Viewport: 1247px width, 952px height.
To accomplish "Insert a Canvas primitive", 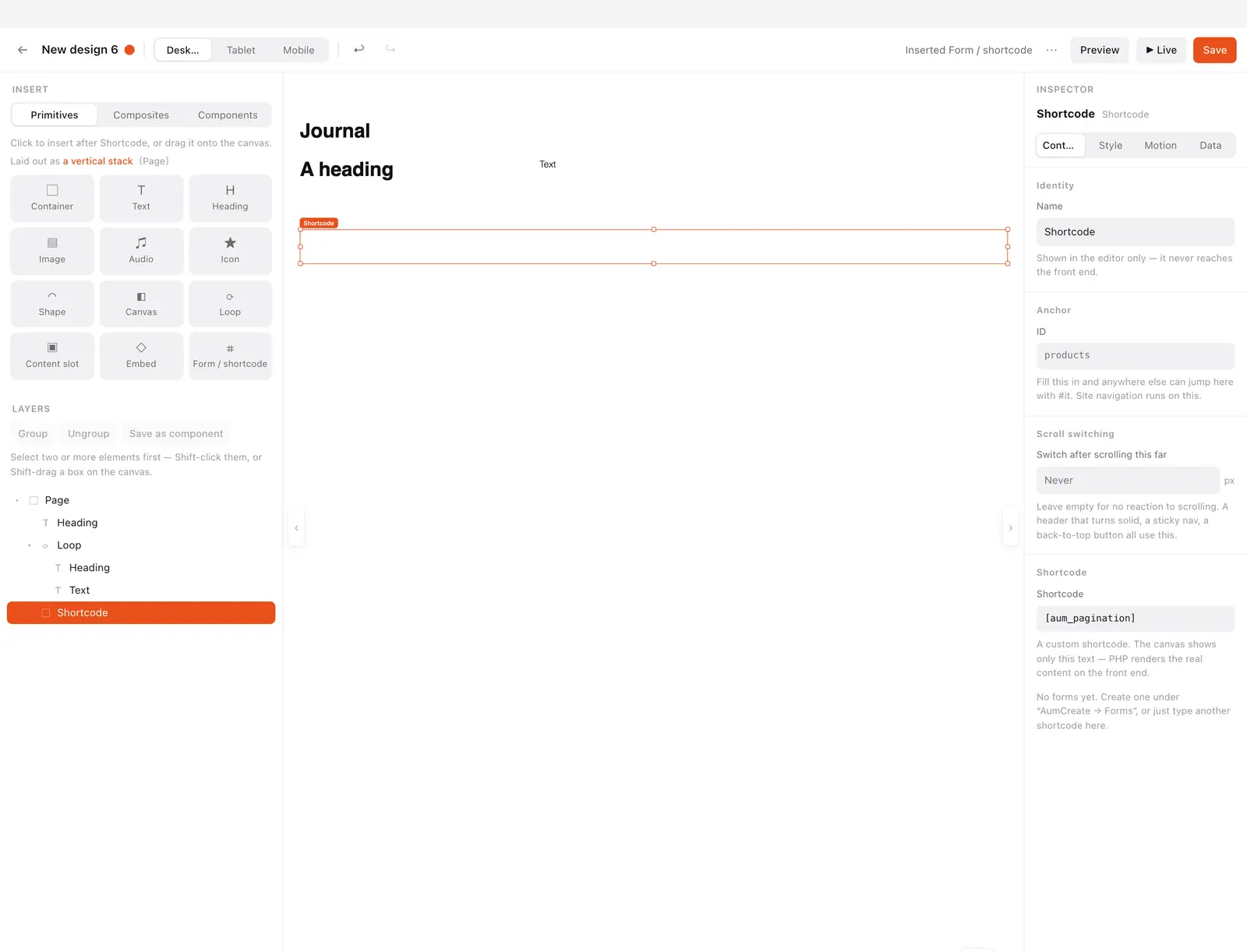I will (x=141, y=304).
